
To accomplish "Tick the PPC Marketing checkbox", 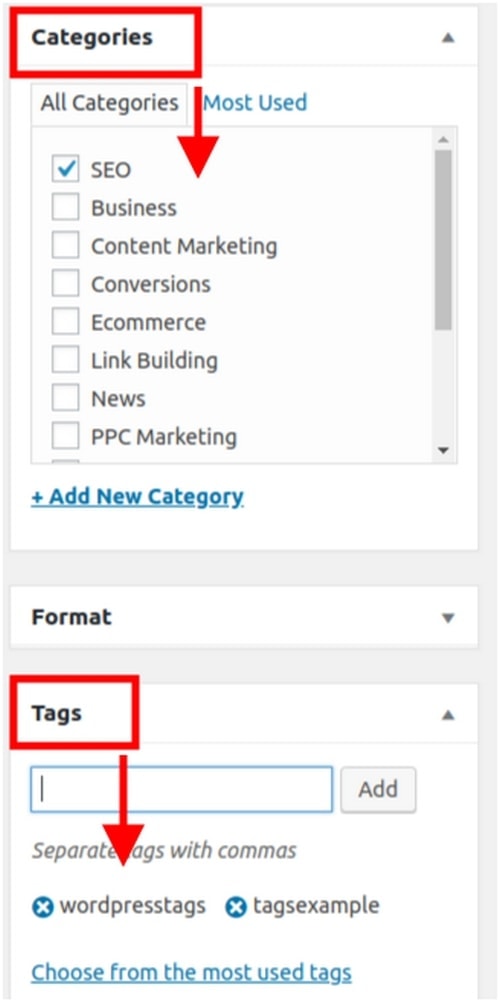I will pyautogui.click(x=65, y=436).
